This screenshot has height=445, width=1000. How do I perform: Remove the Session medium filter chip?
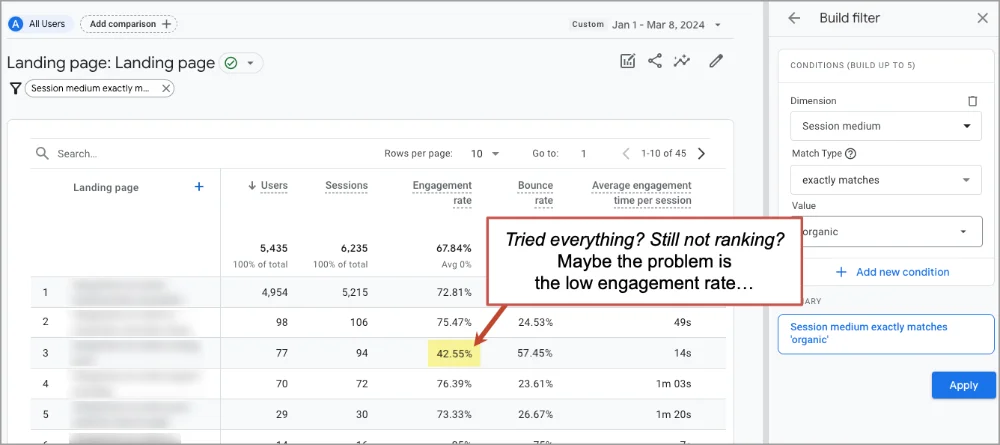[166, 89]
